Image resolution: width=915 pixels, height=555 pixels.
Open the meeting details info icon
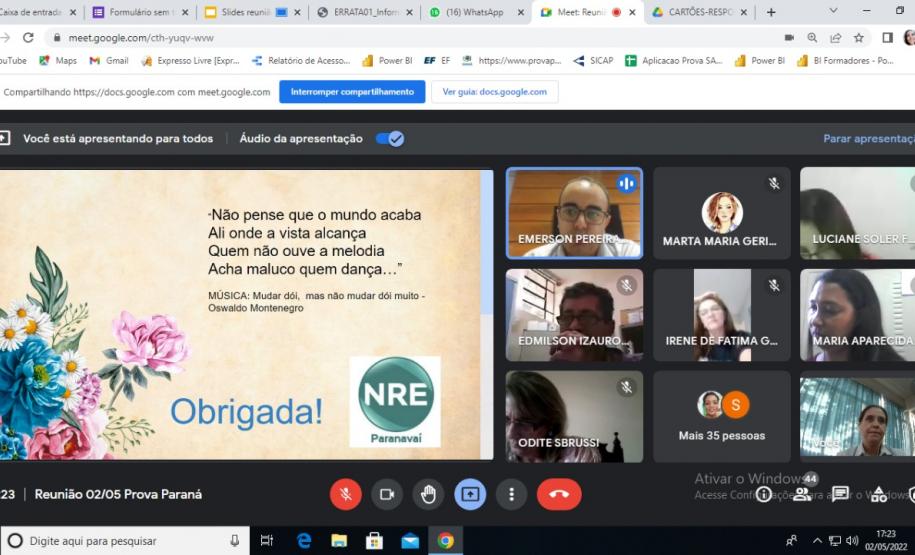tap(764, 494)
